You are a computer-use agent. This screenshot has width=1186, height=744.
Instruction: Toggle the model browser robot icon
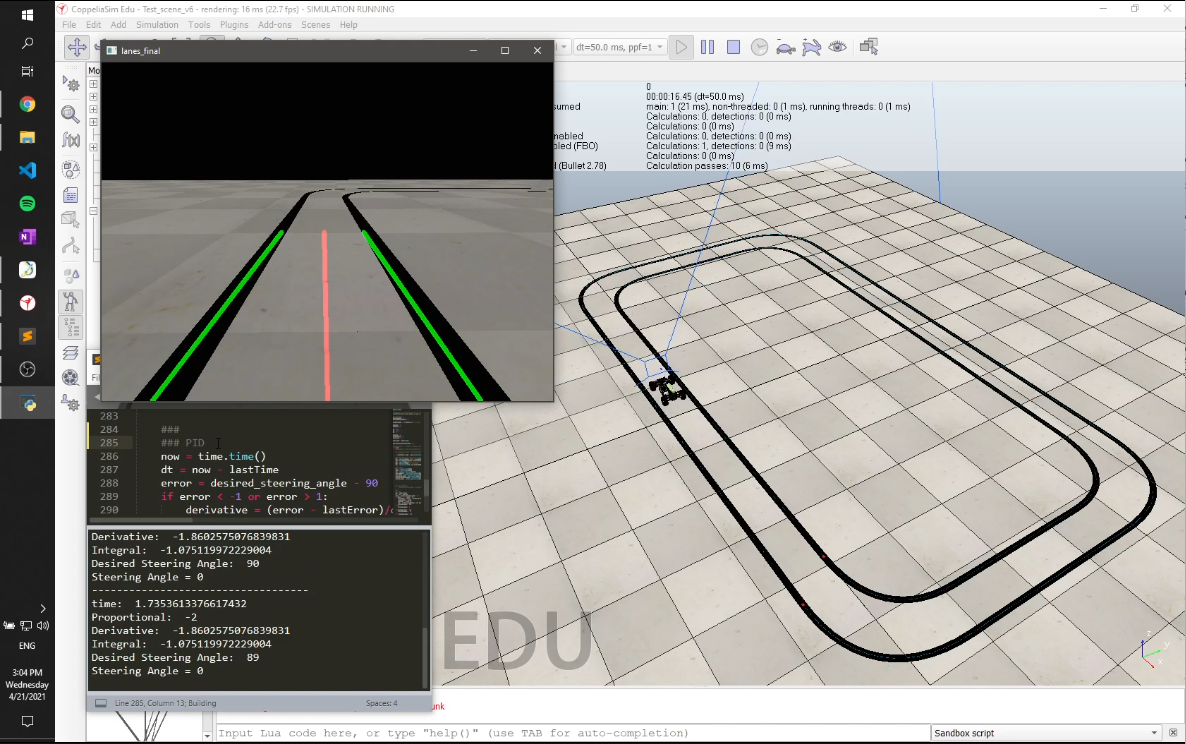pyautogui.click(x=71, y=300)
